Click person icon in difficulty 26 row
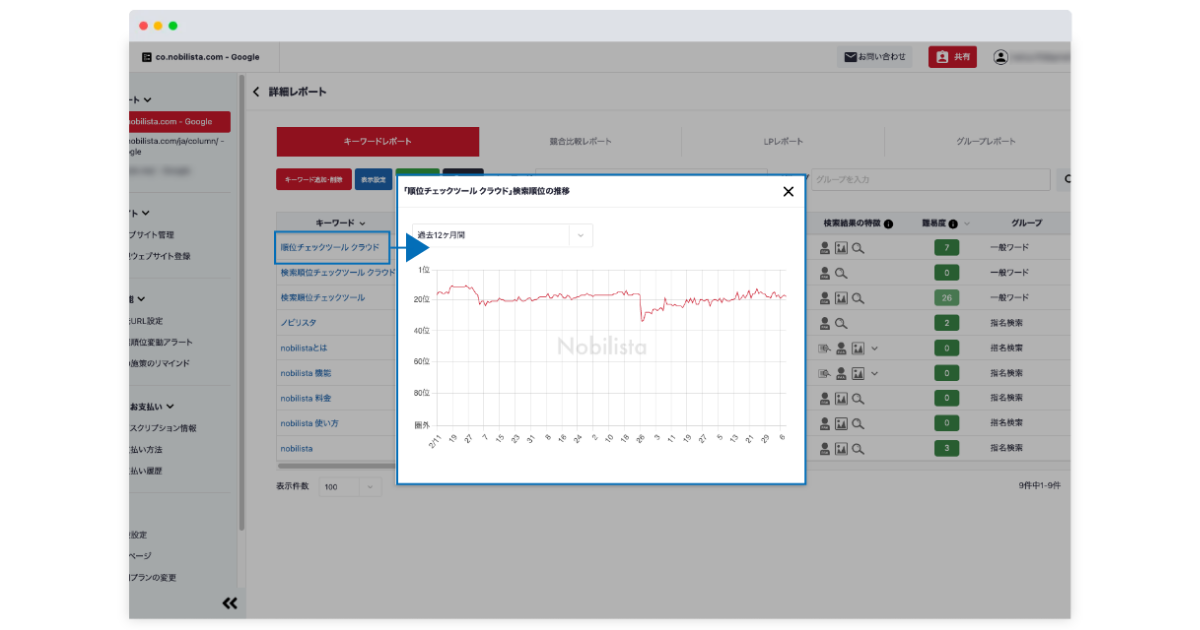1200x630 pixels. 825,298
